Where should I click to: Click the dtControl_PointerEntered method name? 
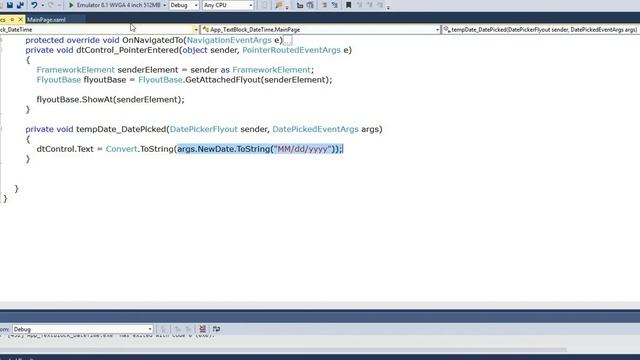[x=128, y=50]
